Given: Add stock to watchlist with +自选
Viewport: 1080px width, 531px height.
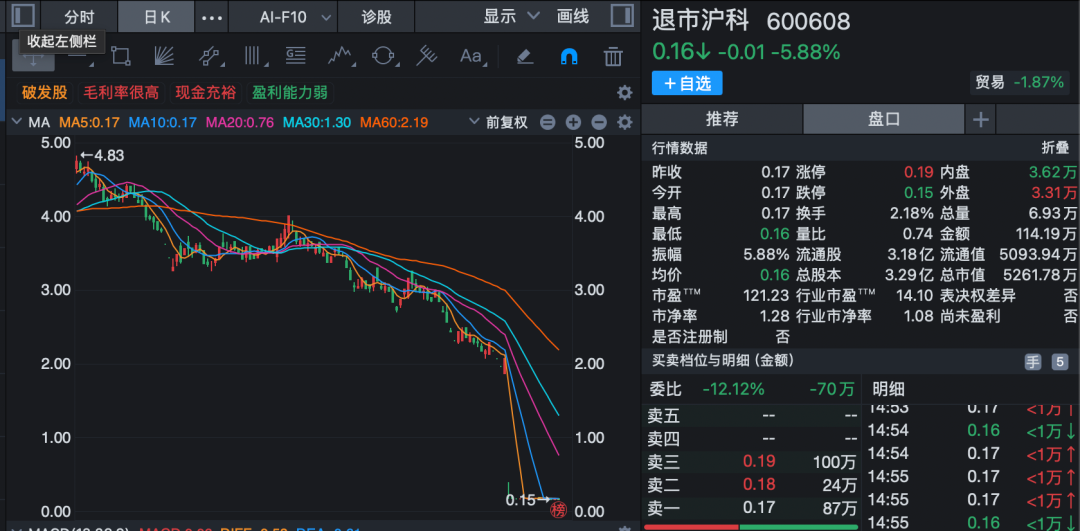Looking at the screenshot, I should tap(687, 83).
